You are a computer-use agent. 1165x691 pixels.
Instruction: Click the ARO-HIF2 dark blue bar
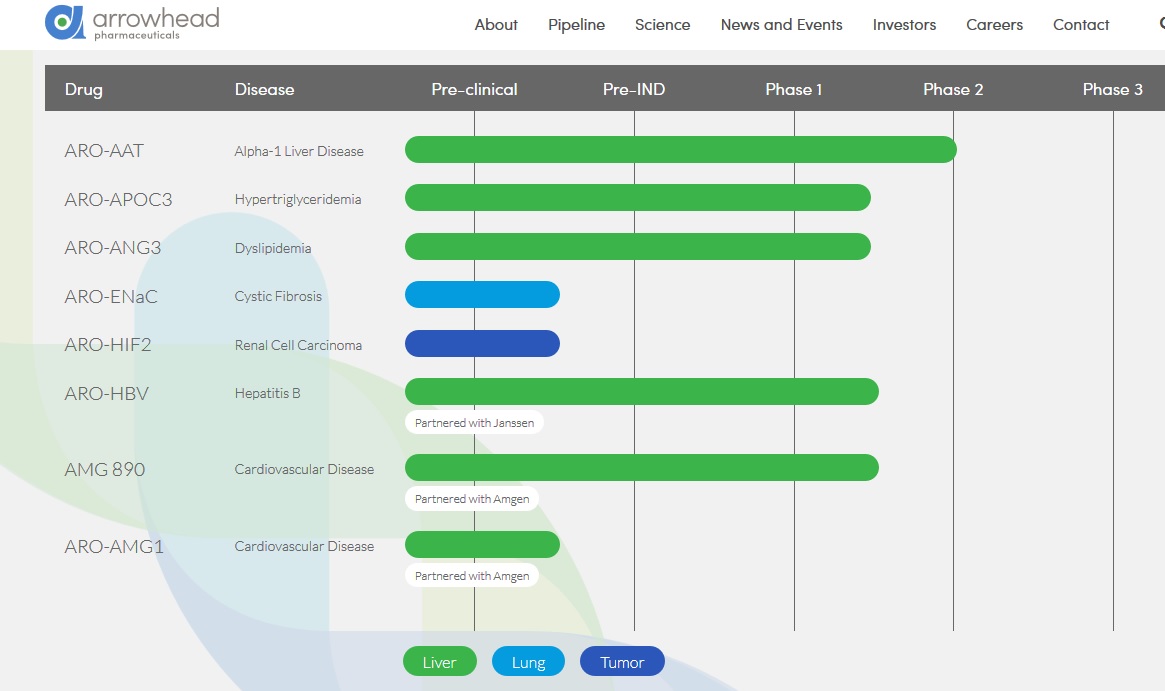click(x=482, y=344)
